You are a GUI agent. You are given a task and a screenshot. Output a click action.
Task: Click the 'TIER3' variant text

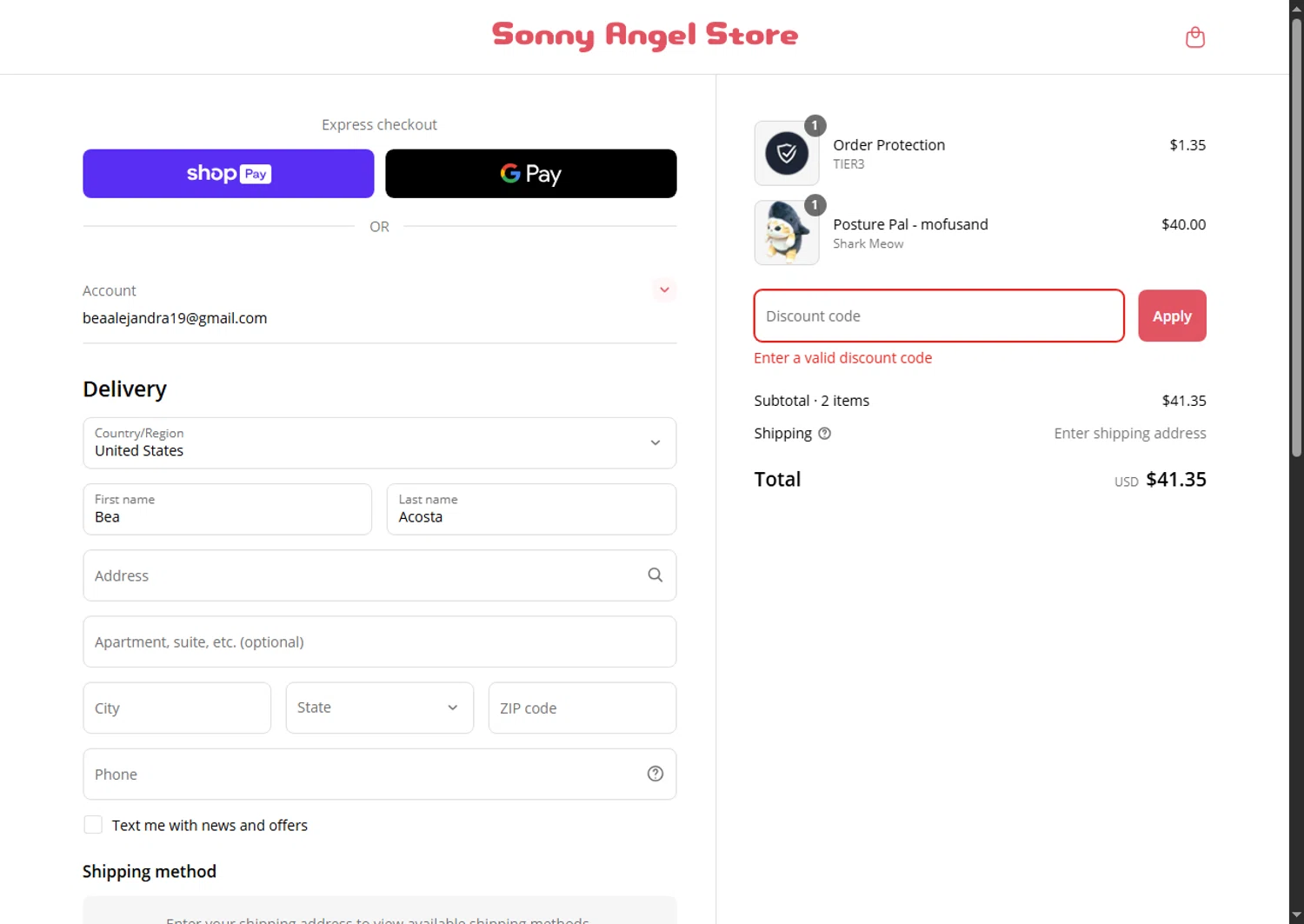tap(848, 164)
